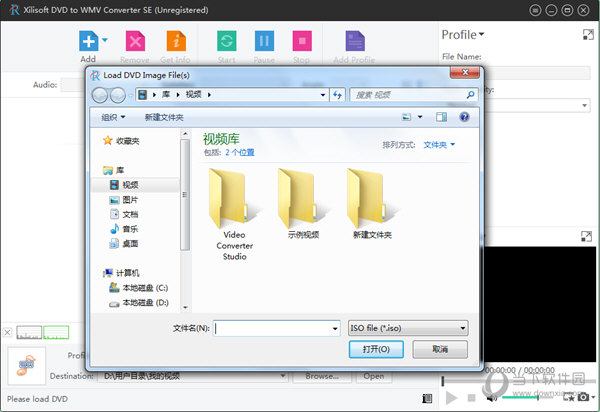Click the Remove toolbar icon
This screenshot has height=412, width=600.
click(135, 41)
